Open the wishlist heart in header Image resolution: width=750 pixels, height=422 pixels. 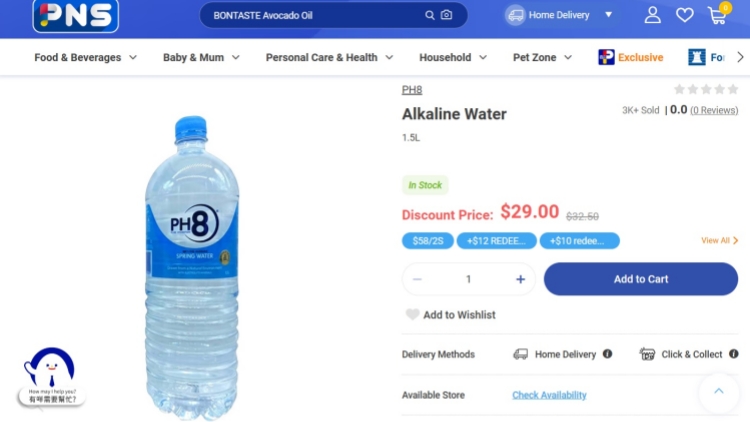tap(685, 15)
